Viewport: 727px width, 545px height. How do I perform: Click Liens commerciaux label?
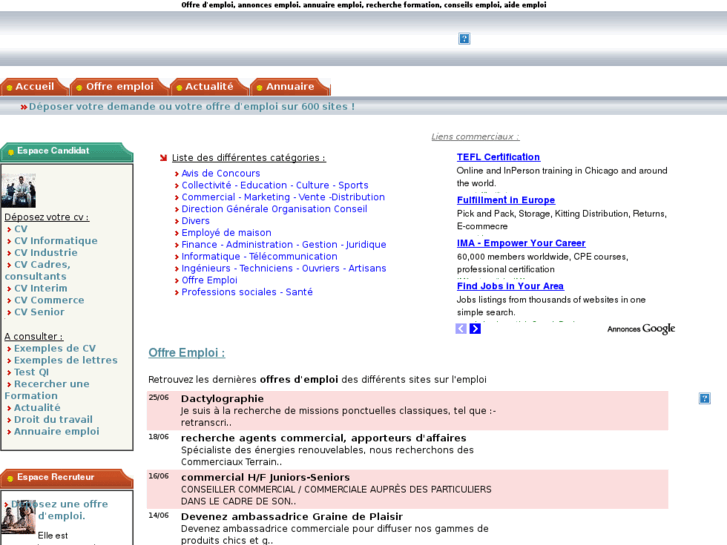pos(475,137)
